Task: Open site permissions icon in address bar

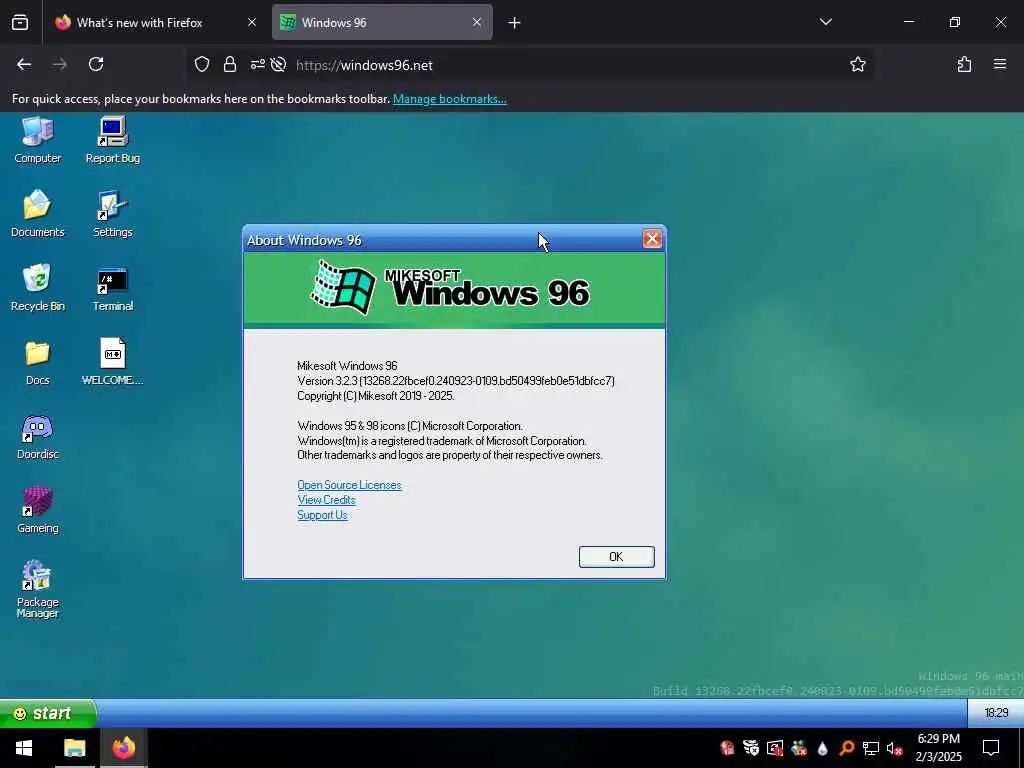Action: 258,64
